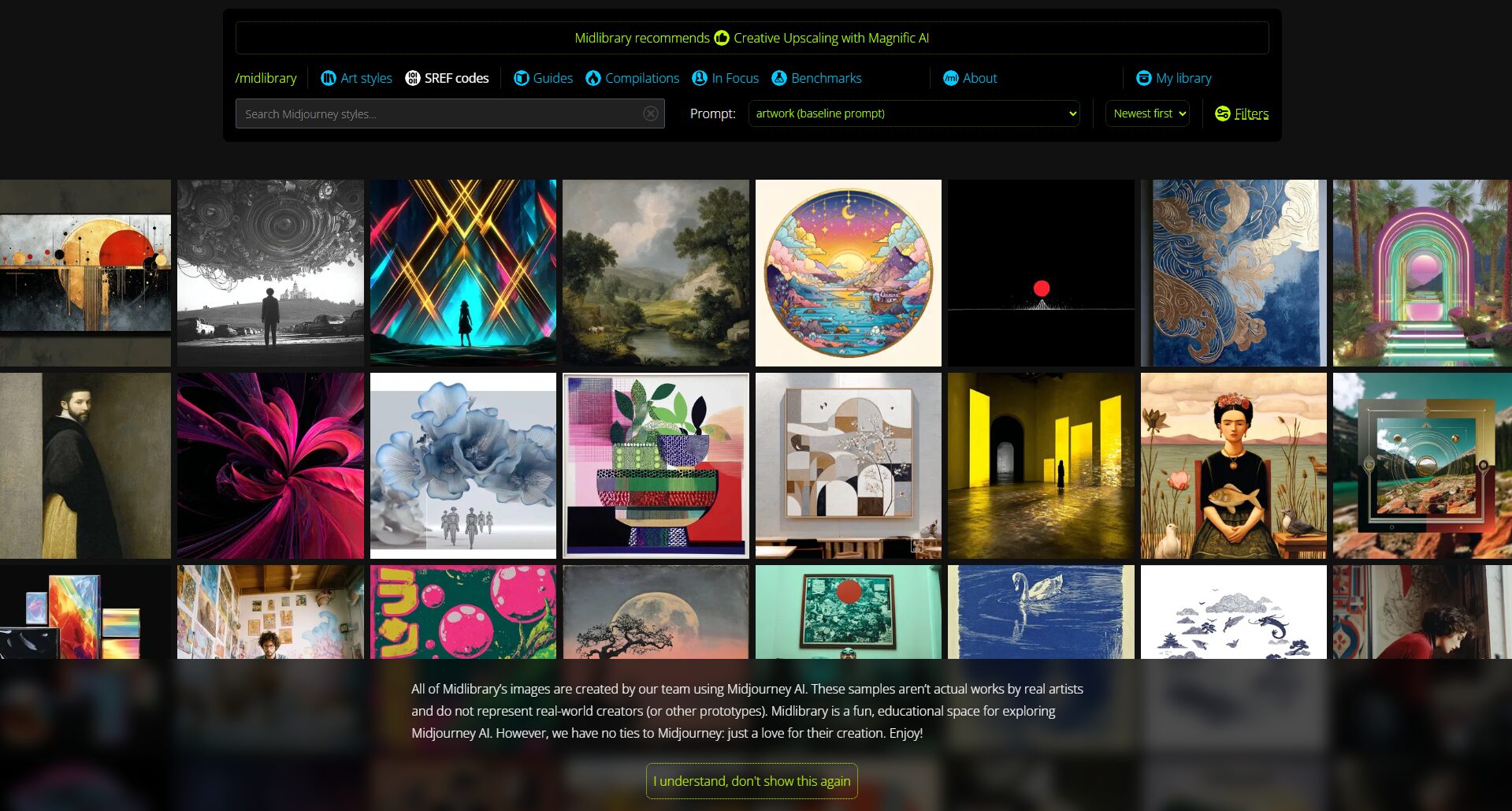Open the Frida Kahlo style portrait thumbnail

[1233, 466]
